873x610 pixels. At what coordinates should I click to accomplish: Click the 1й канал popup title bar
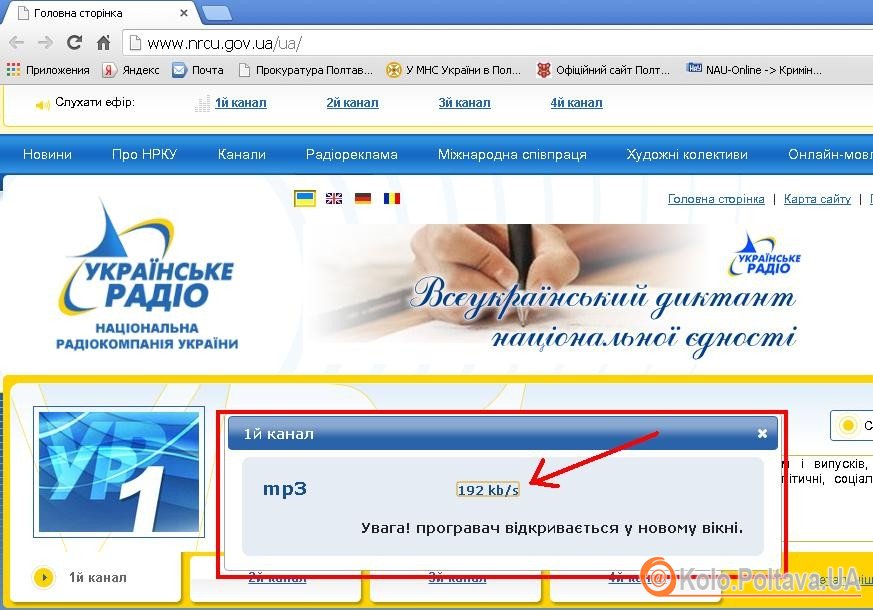click(503, 433)
